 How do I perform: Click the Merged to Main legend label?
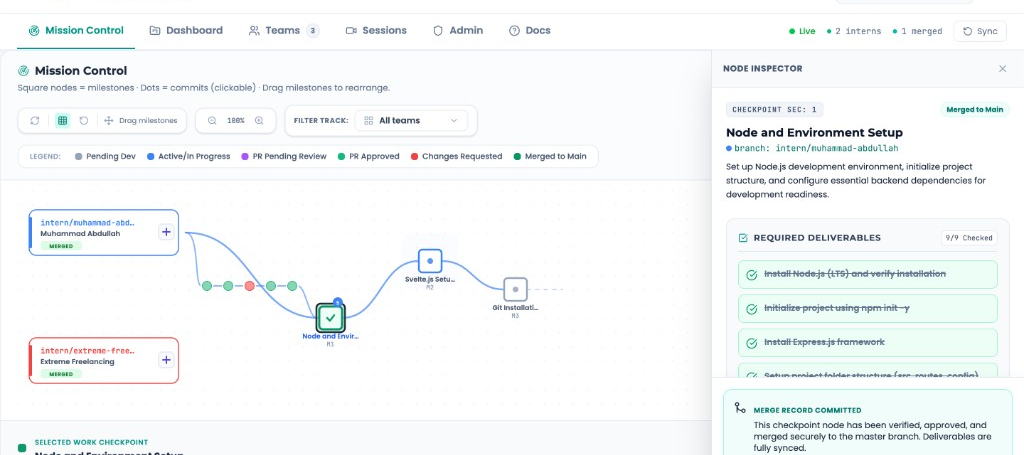(x=556, y=157)
